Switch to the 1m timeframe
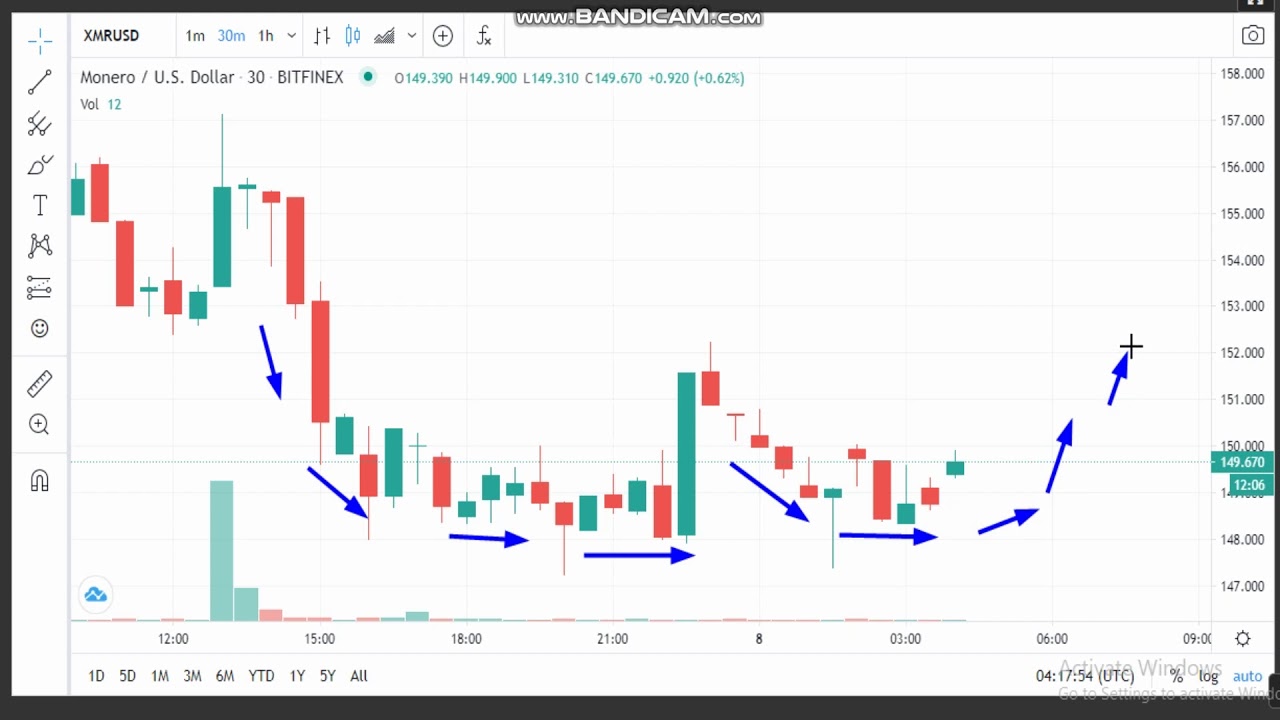The height and width of the screenshot is (720, 1280). tap(195, 36)
